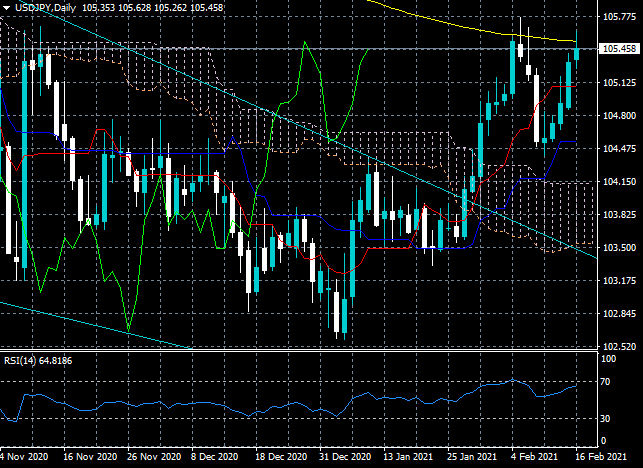Screen dimensions: 643x468
Task: Click the 103.175 price scale label
Action: [619, 281]
